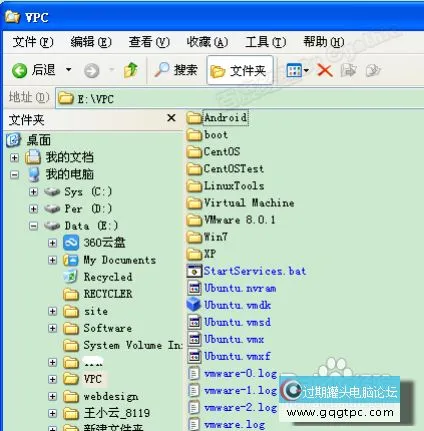This screenshot has height=431, width=424.
Task: Open the 搜索 search tool
Action: (x=176, y=70)
